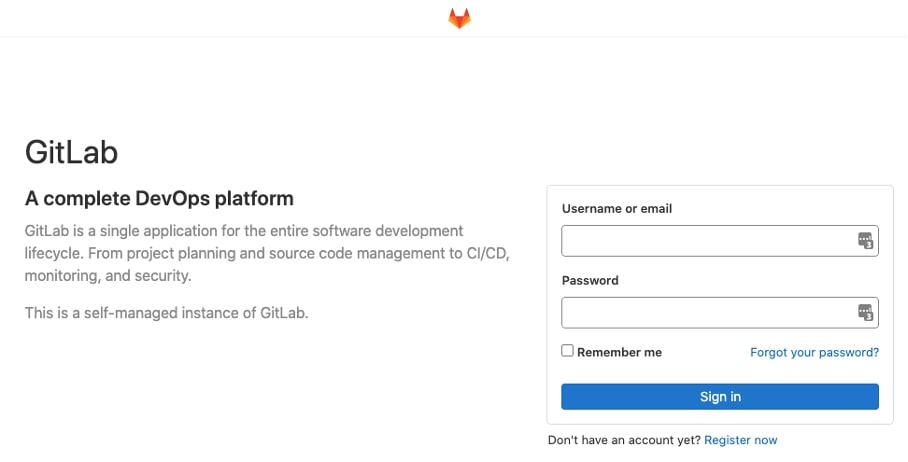Viewport: 908px width, 462px height.
Task: Click the "Don't have an account yet?" text
Action: [x=624, y=440]
